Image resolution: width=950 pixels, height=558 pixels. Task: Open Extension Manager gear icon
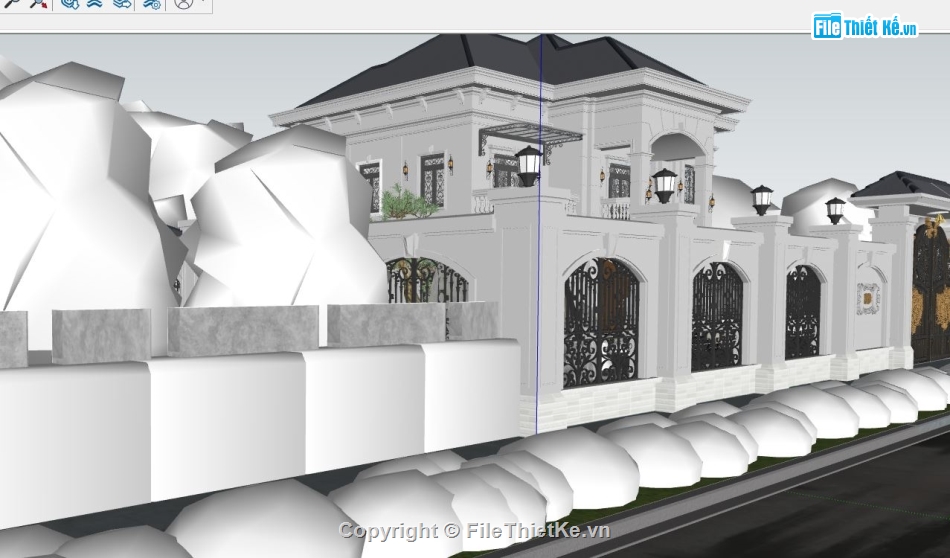[x=151, y=3]
